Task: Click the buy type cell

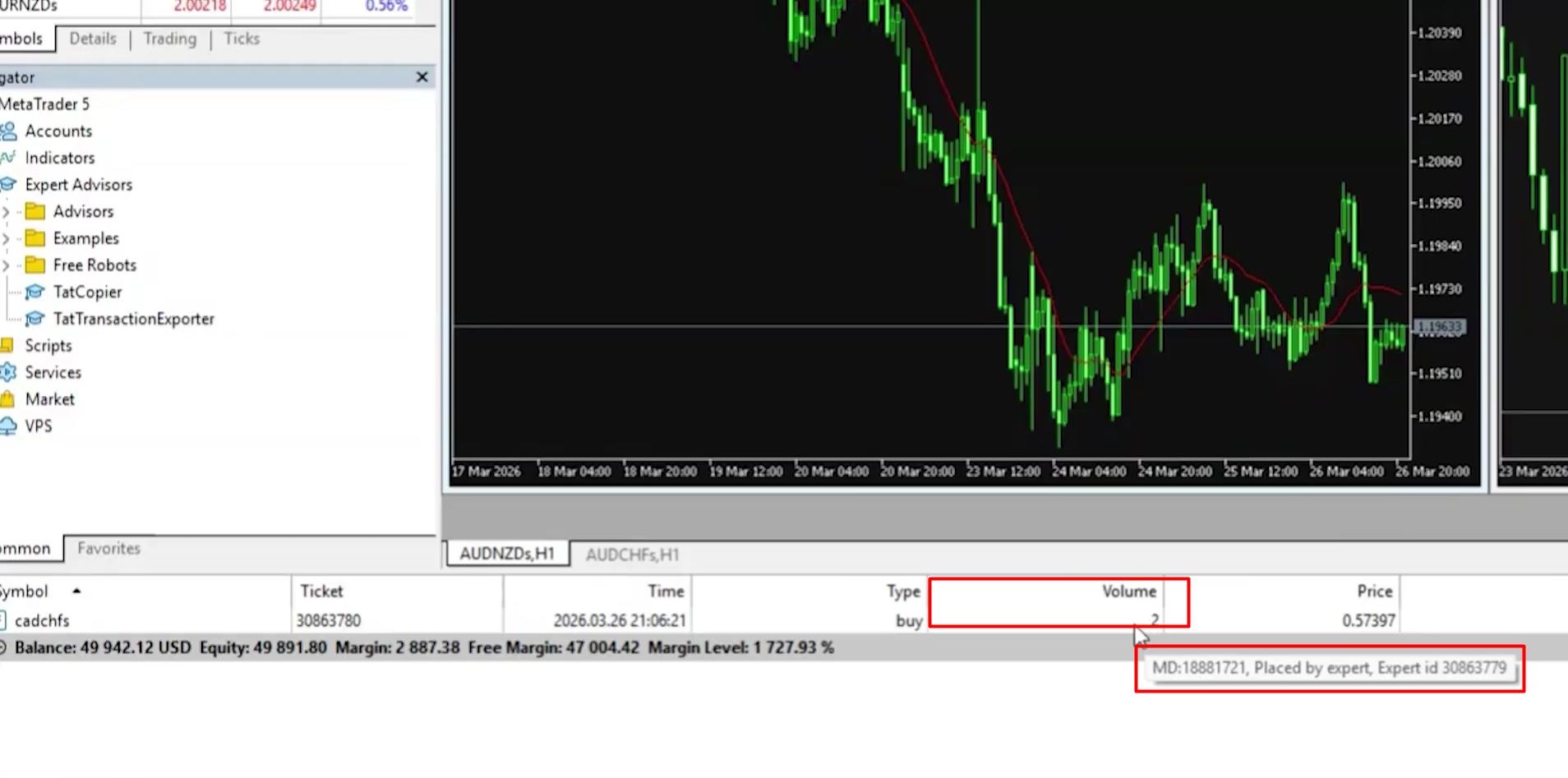Action: (909, 621)
